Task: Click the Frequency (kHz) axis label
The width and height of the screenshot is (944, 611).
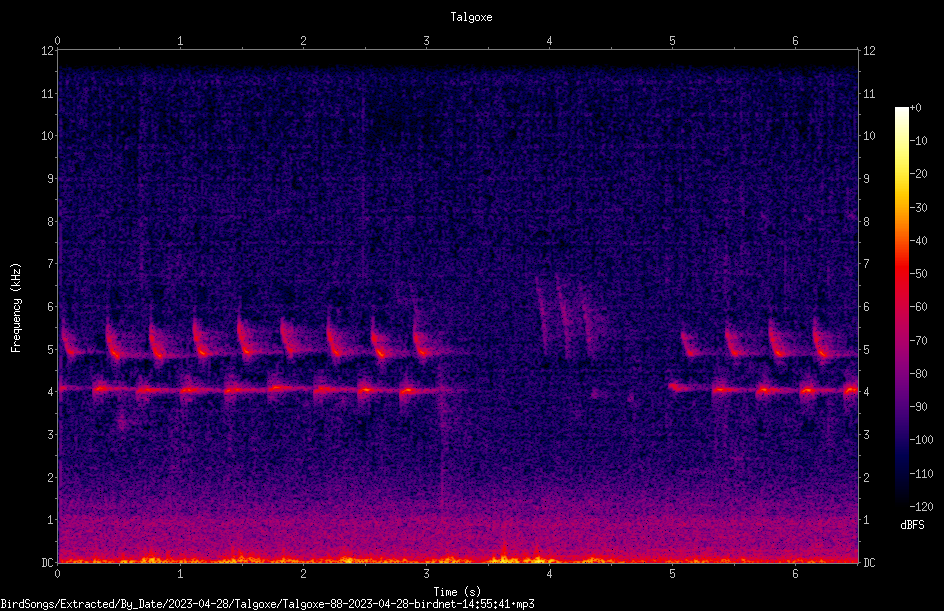Action: coord(16,308)
